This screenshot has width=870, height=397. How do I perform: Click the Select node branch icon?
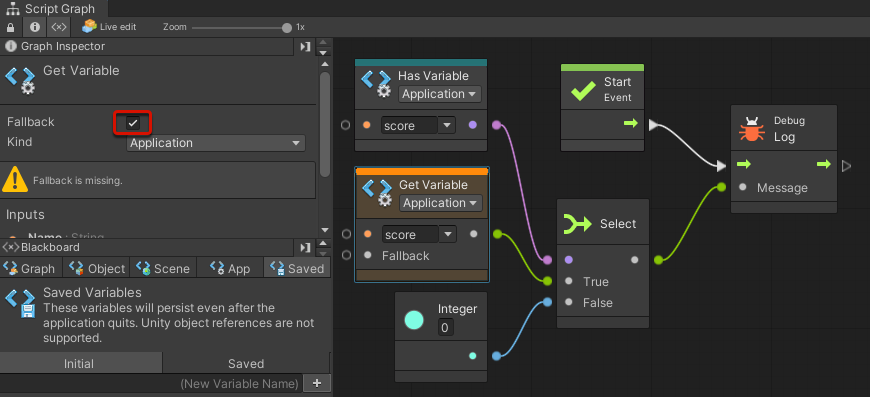578,224
